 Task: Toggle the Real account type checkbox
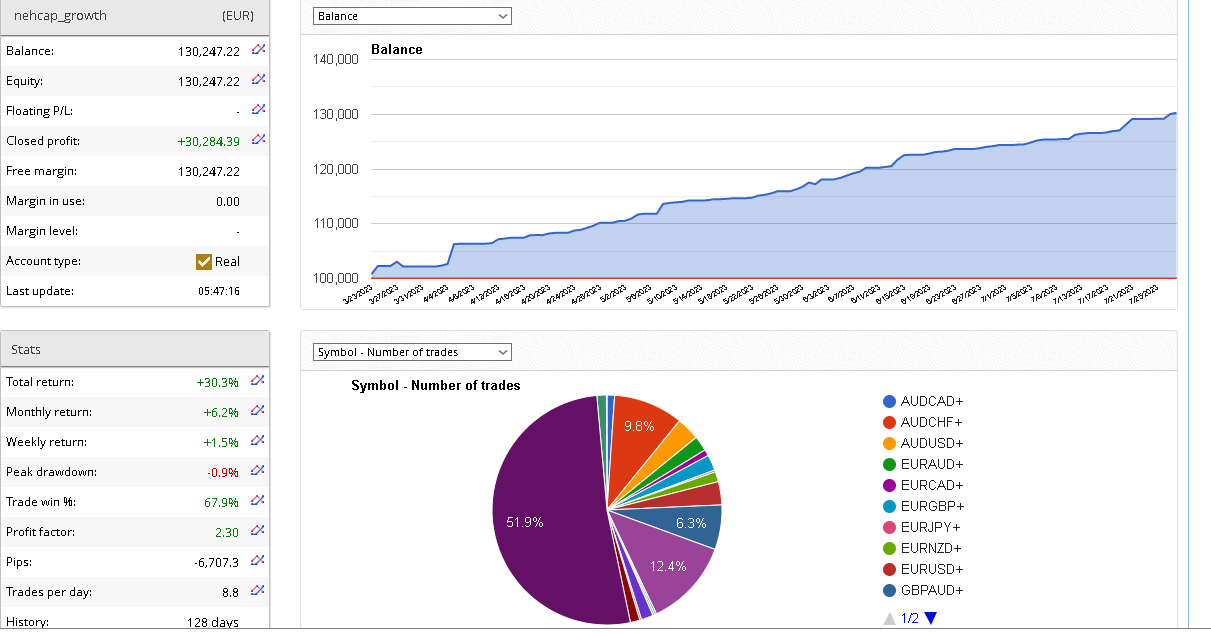pos(204,262)
